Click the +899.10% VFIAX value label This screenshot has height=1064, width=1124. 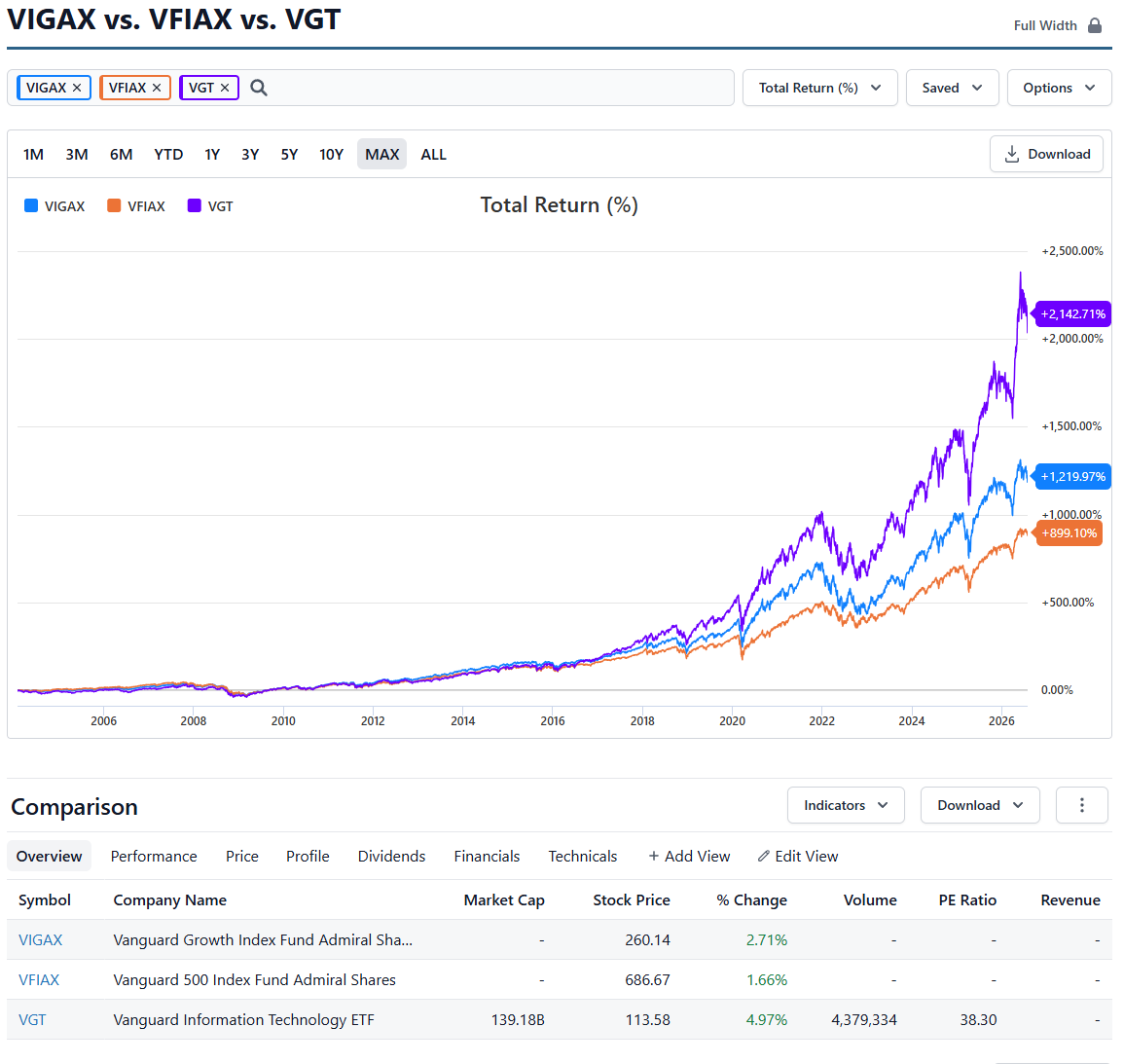point(1069,533)
